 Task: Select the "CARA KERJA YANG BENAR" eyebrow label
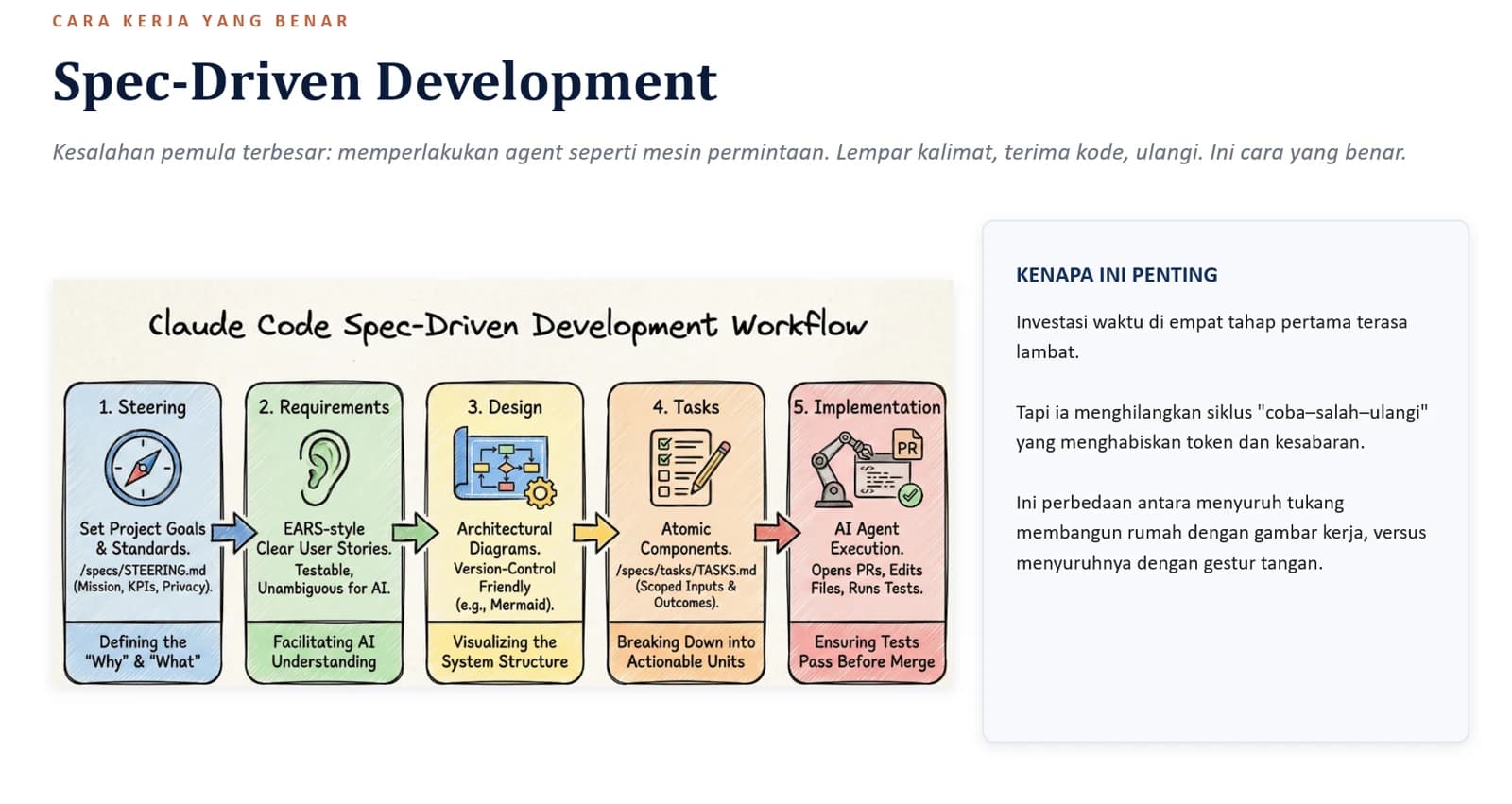point(200,21)
